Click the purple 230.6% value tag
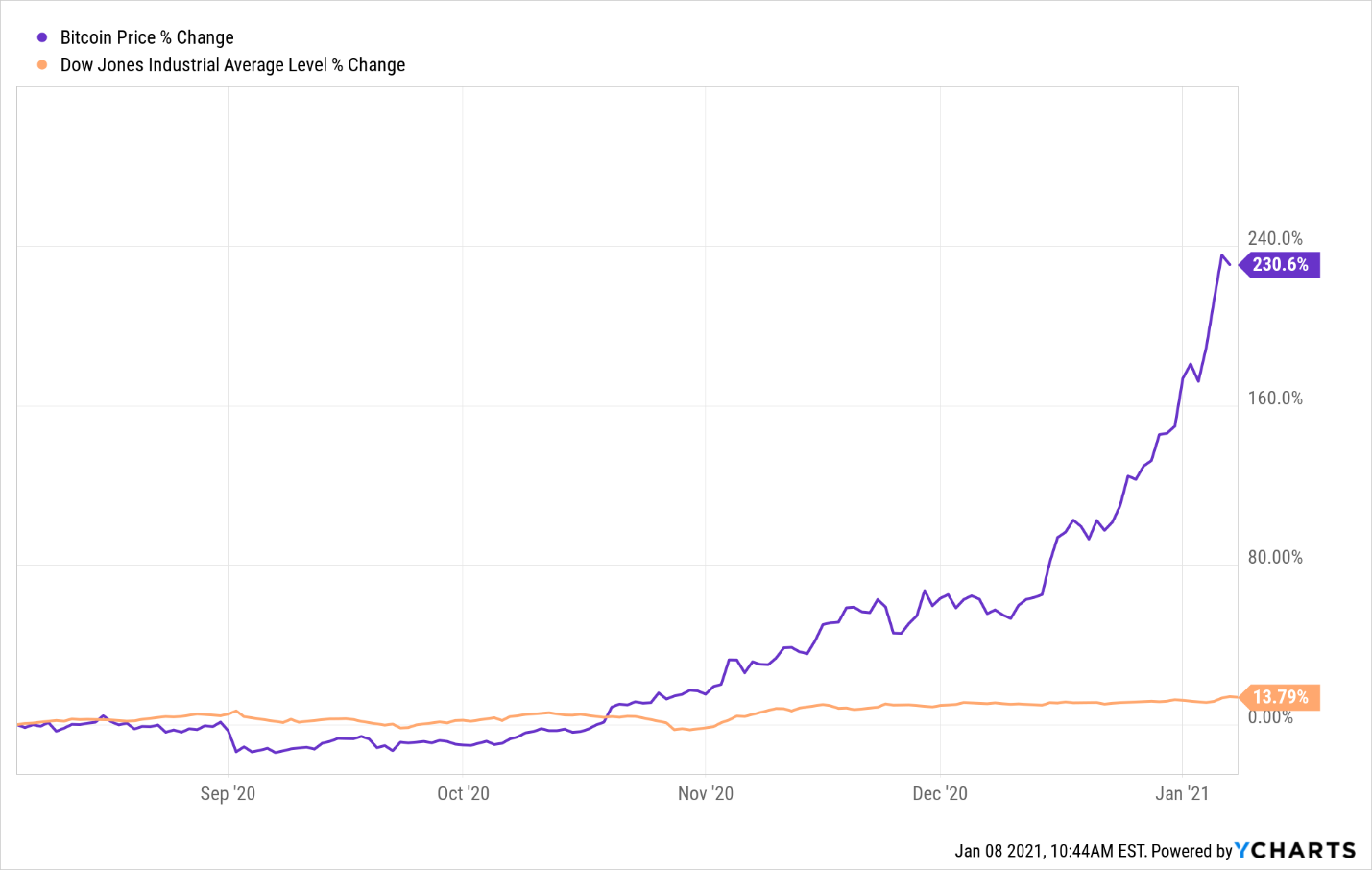 pyautogui.click(x=1280, y=265)
